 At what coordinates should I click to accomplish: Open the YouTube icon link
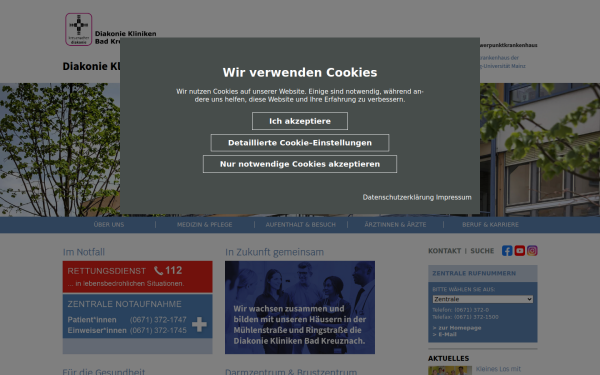pos(520,251)
